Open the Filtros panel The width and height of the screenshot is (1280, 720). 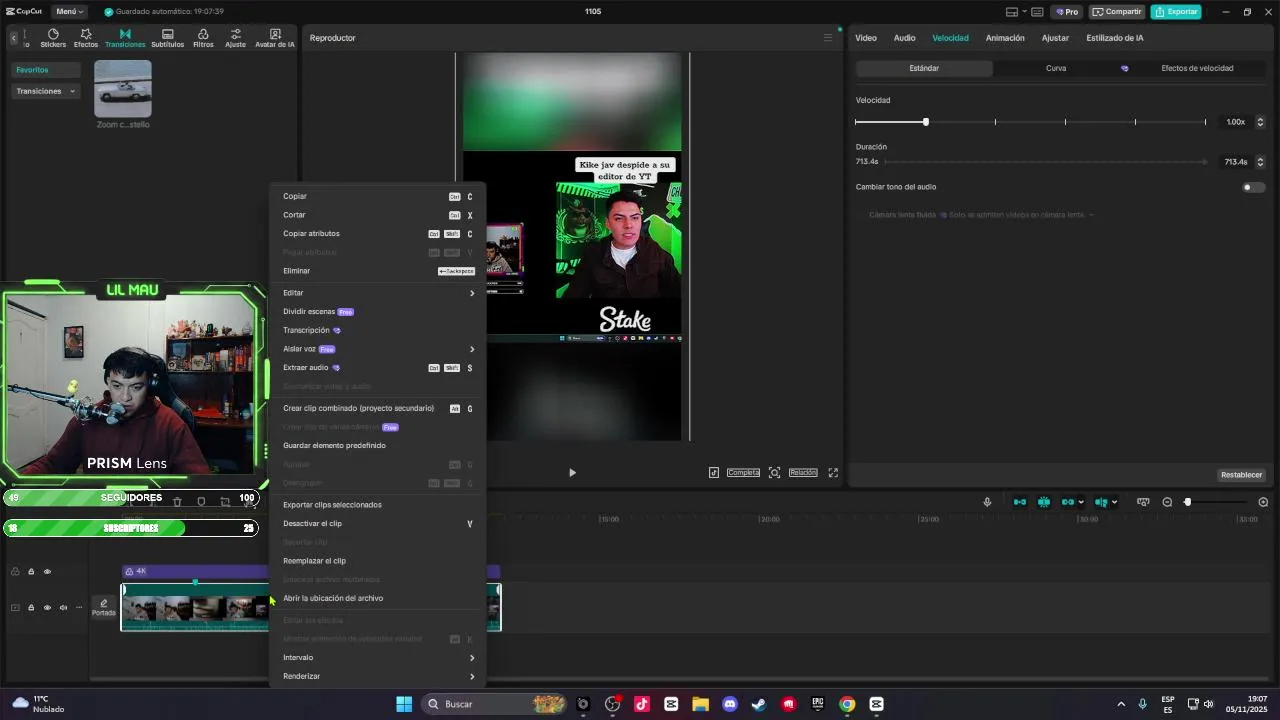tap(203, 38)
